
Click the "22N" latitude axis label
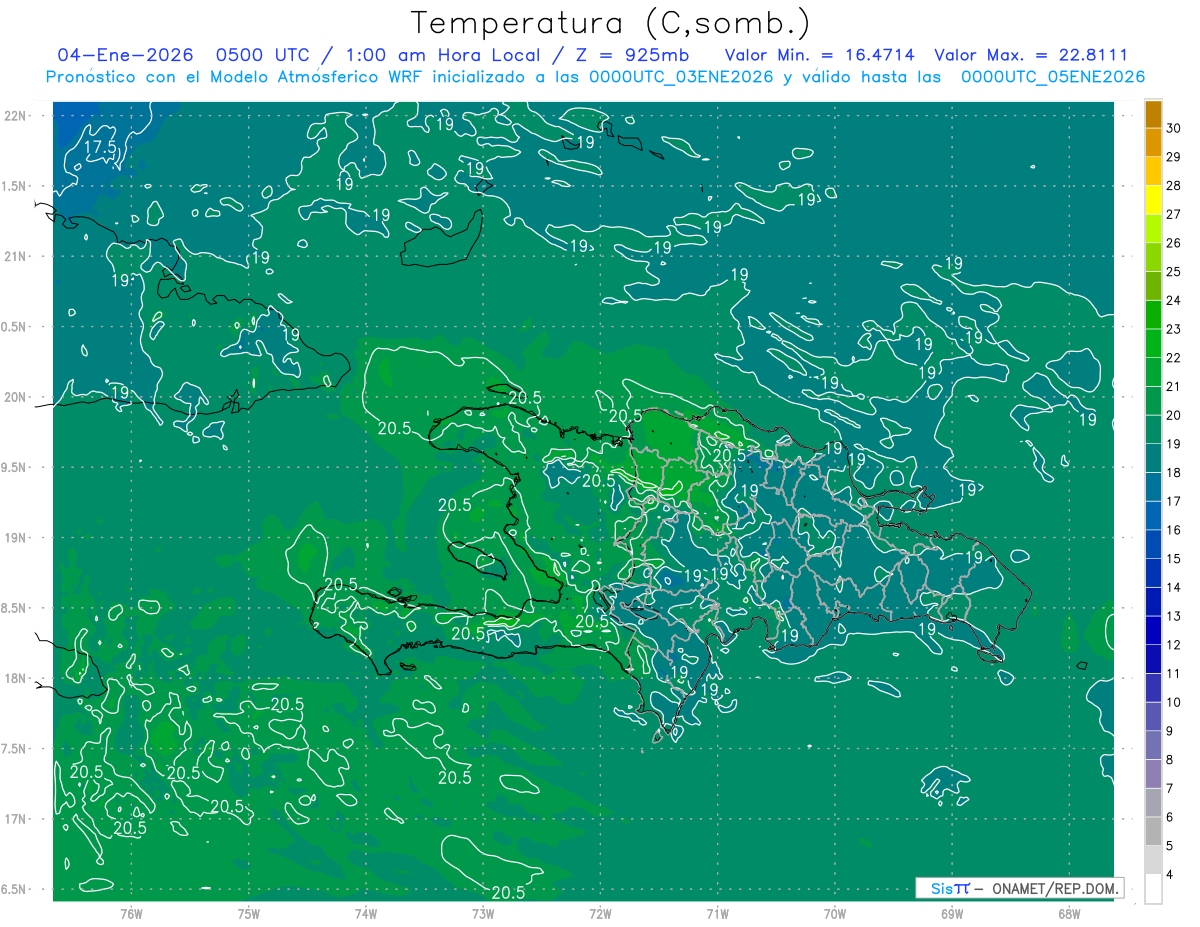point(16,116)
